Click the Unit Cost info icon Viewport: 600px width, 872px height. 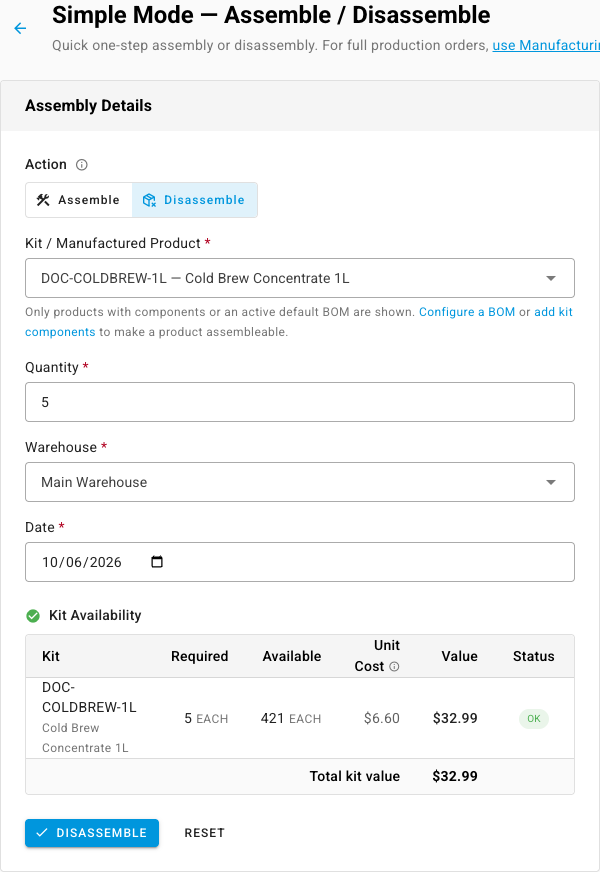click(394, 666)
